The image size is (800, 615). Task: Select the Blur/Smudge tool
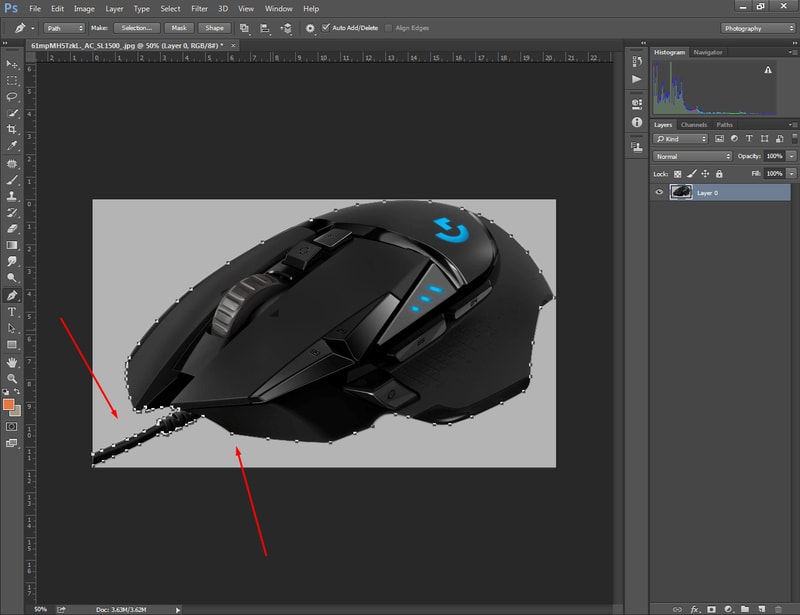[x=11, y=261]
